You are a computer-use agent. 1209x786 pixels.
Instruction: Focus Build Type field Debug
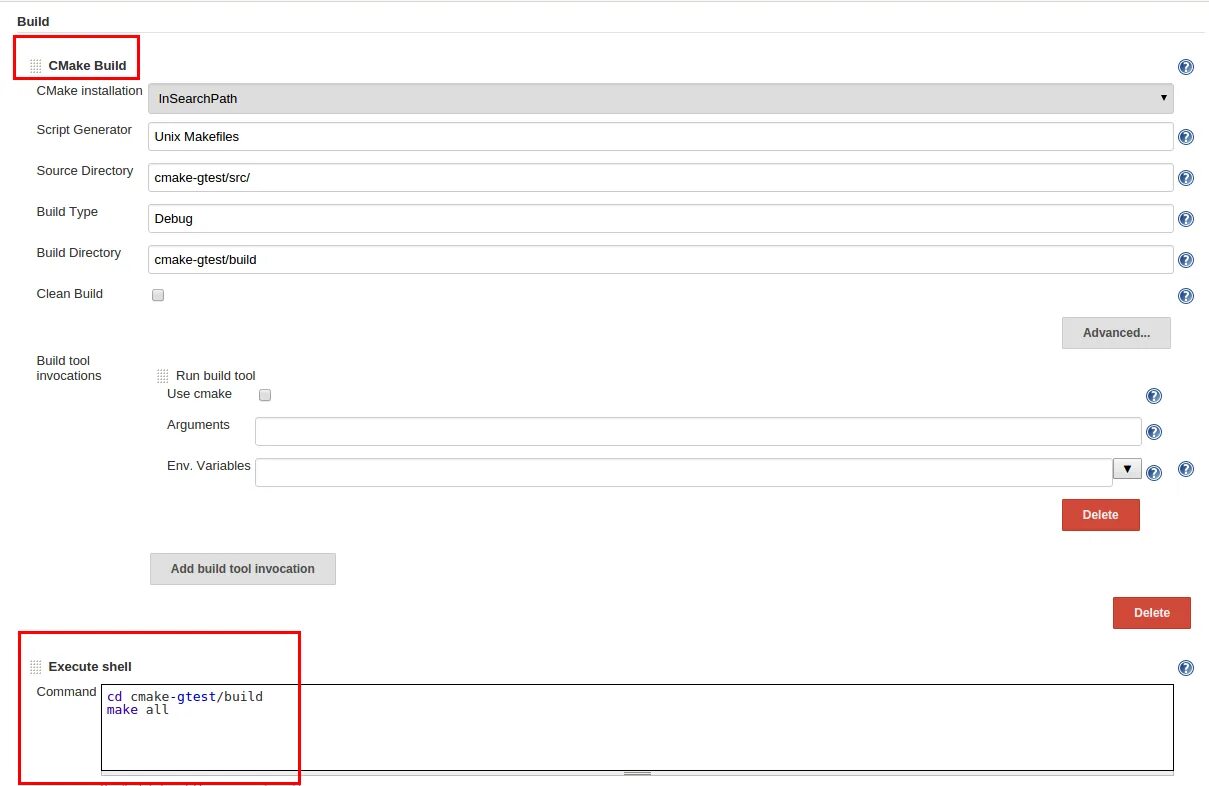pyautogui.click(x=660, y=218)
